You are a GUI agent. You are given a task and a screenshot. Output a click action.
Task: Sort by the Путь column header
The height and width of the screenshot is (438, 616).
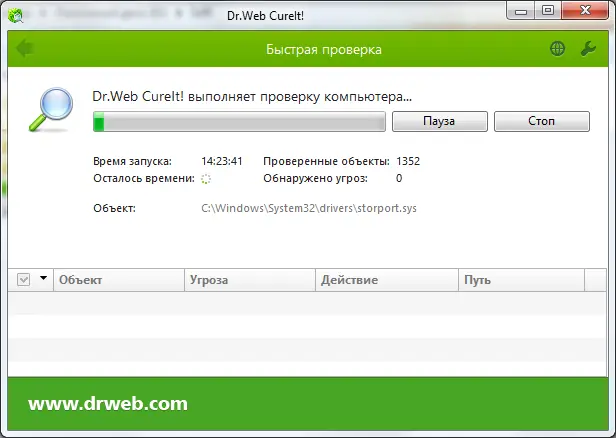pos(521,280)
